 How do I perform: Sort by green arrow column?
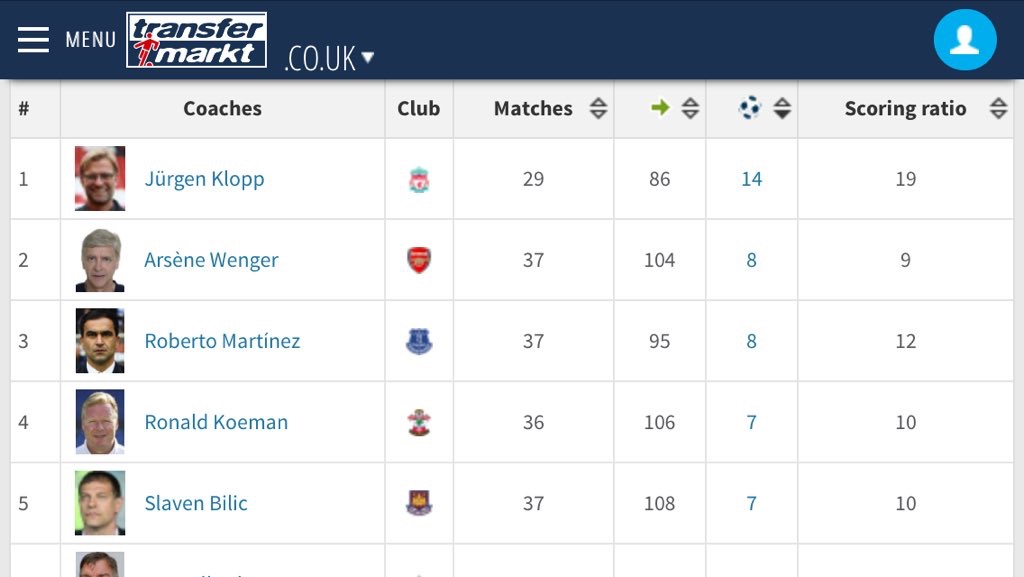[690, 109]
